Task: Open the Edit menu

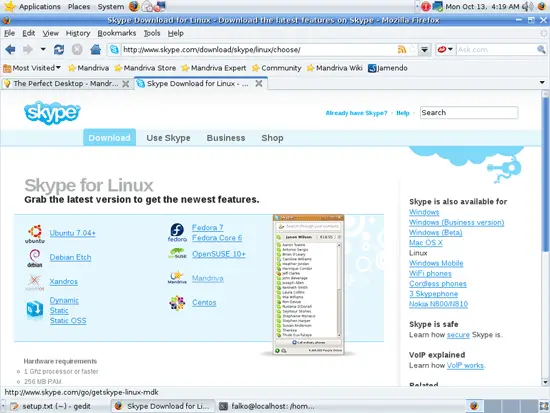Action: [28, 33]
